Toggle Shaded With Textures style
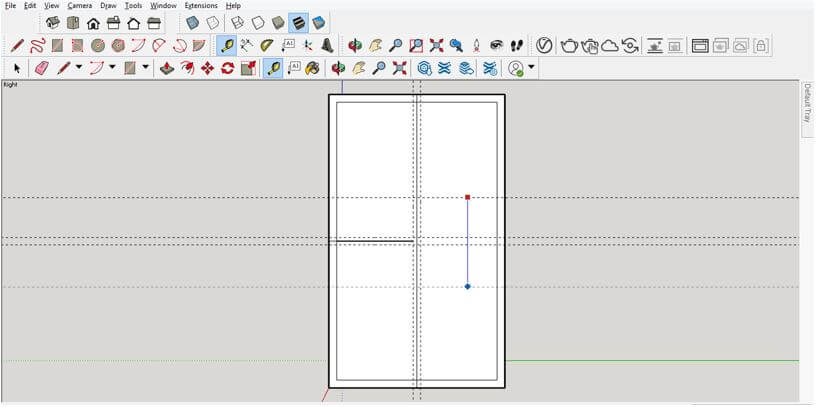Viewport: 816px width, 407px height. coord(298,23)
